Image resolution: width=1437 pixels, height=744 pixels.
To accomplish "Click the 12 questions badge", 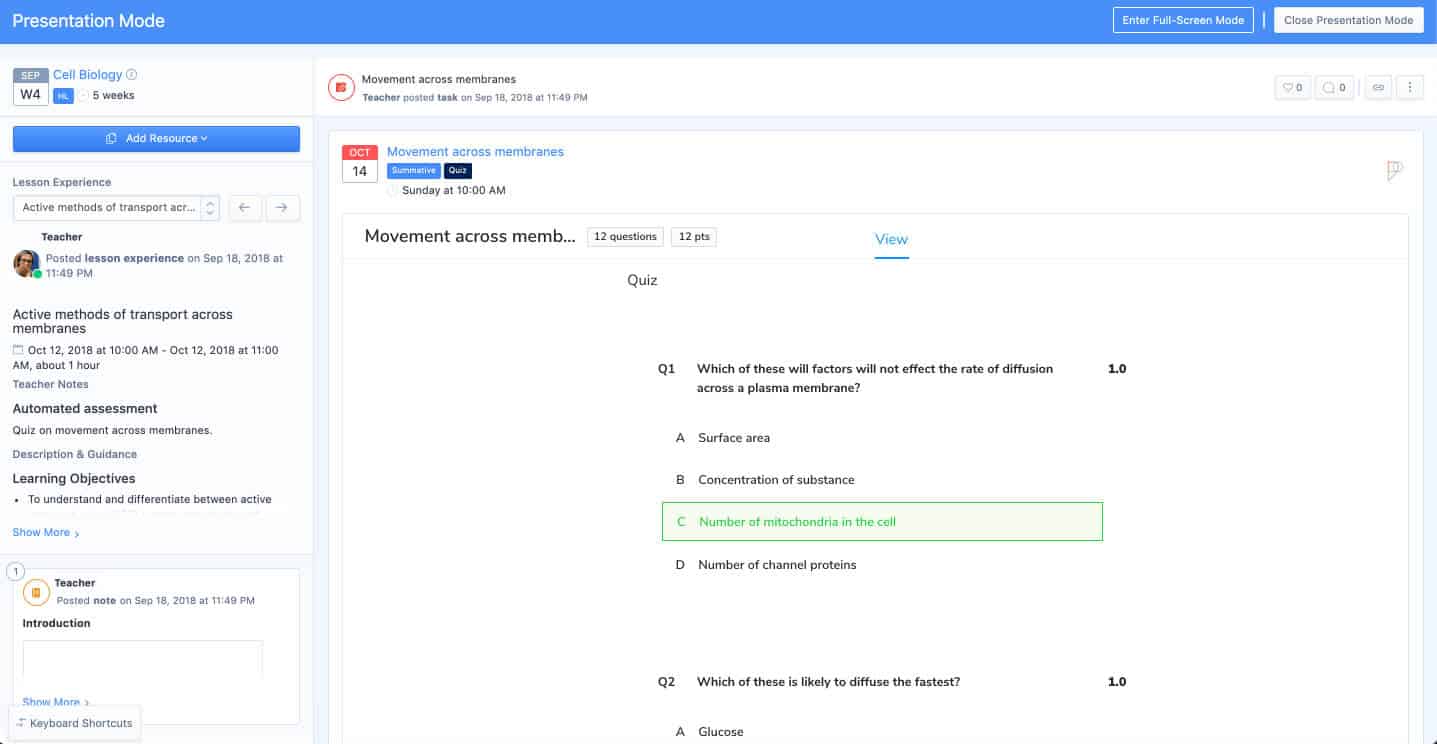I will pyautogui.click(x=625, y=237).
